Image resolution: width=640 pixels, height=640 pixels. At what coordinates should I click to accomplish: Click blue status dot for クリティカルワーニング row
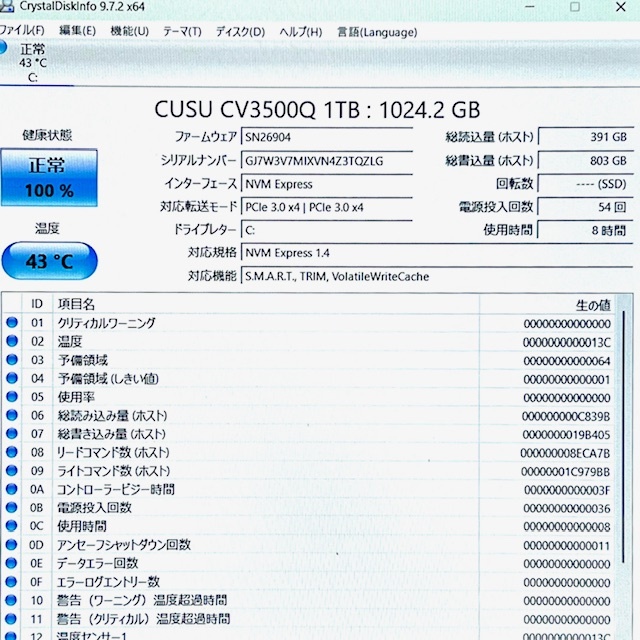tap(12, 323)
